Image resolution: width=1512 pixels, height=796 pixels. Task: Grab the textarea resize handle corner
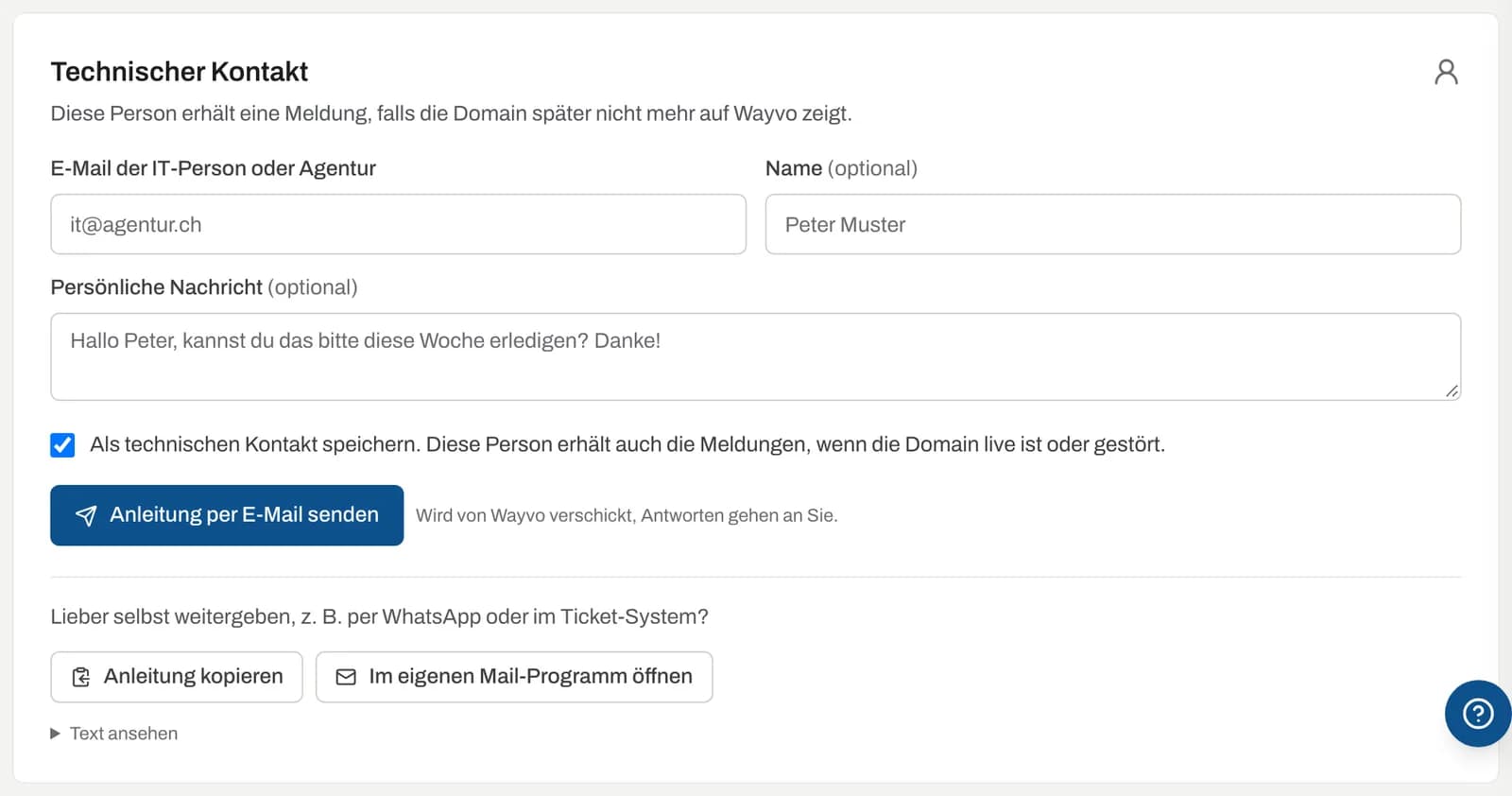[1452, 390]
